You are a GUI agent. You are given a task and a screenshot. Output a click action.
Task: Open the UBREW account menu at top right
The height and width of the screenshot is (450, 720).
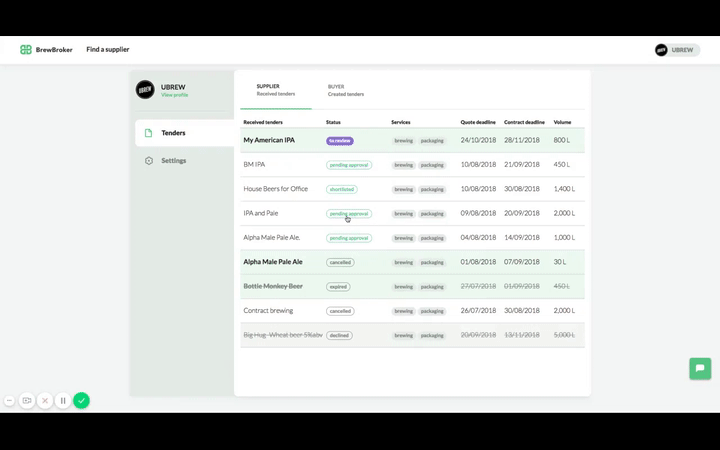tap(677, 50)
